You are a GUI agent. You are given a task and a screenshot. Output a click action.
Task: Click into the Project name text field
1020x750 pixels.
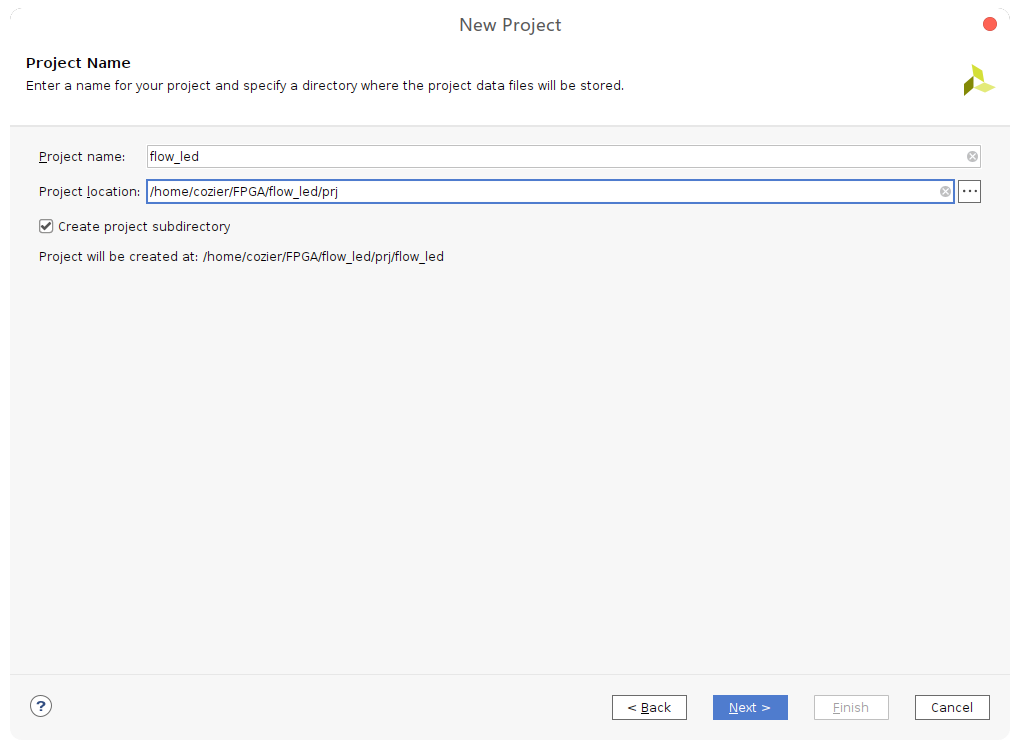[550, 157]
